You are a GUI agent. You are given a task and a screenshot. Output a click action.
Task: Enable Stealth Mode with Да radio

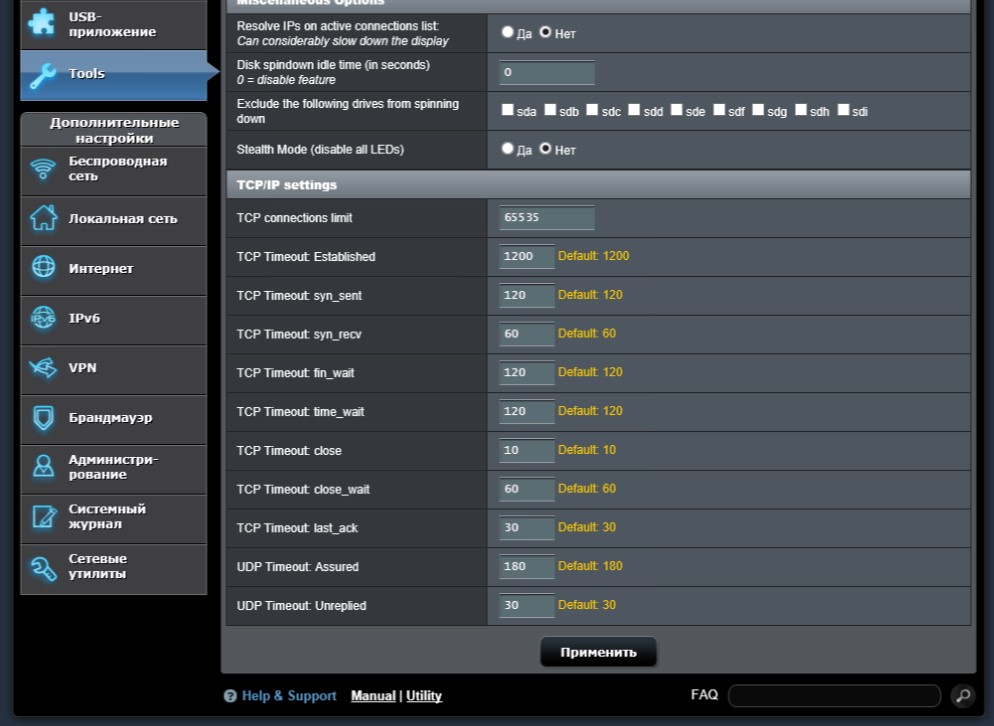tap(508, 149)
